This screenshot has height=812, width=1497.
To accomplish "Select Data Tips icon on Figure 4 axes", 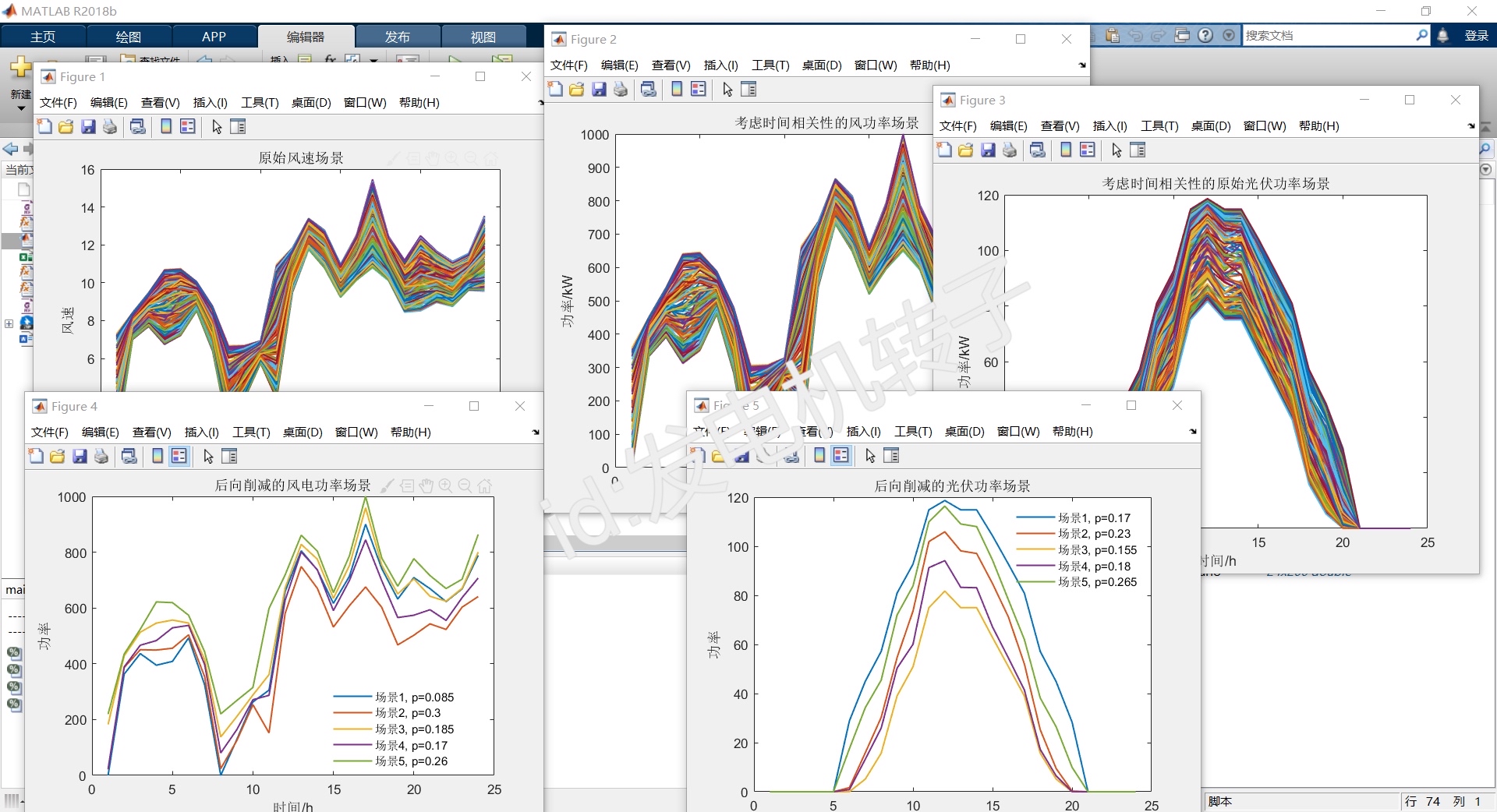I will (x=406, y=485).
